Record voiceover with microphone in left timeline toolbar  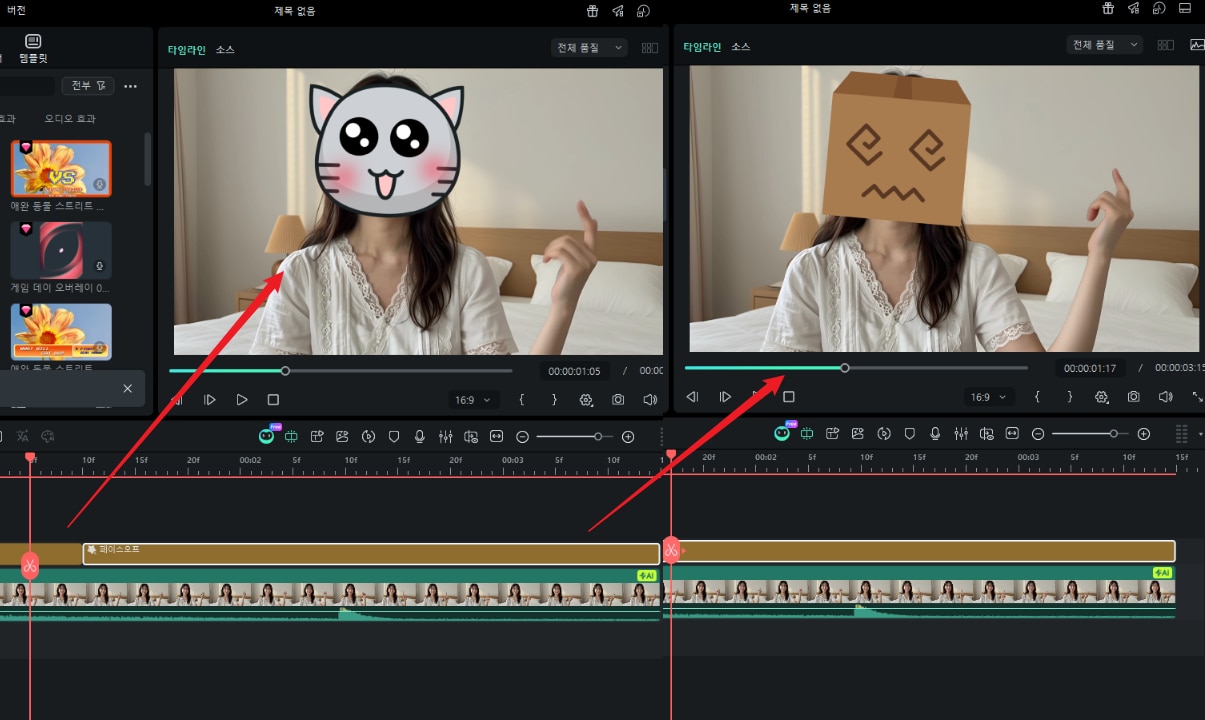tap(420, 436)
